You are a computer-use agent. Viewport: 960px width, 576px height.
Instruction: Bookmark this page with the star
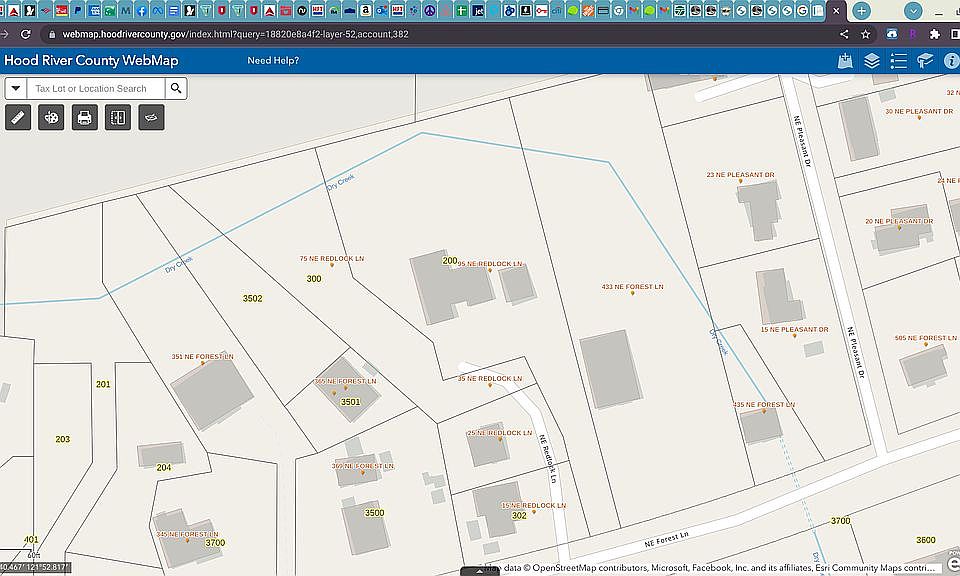(865, 34)
